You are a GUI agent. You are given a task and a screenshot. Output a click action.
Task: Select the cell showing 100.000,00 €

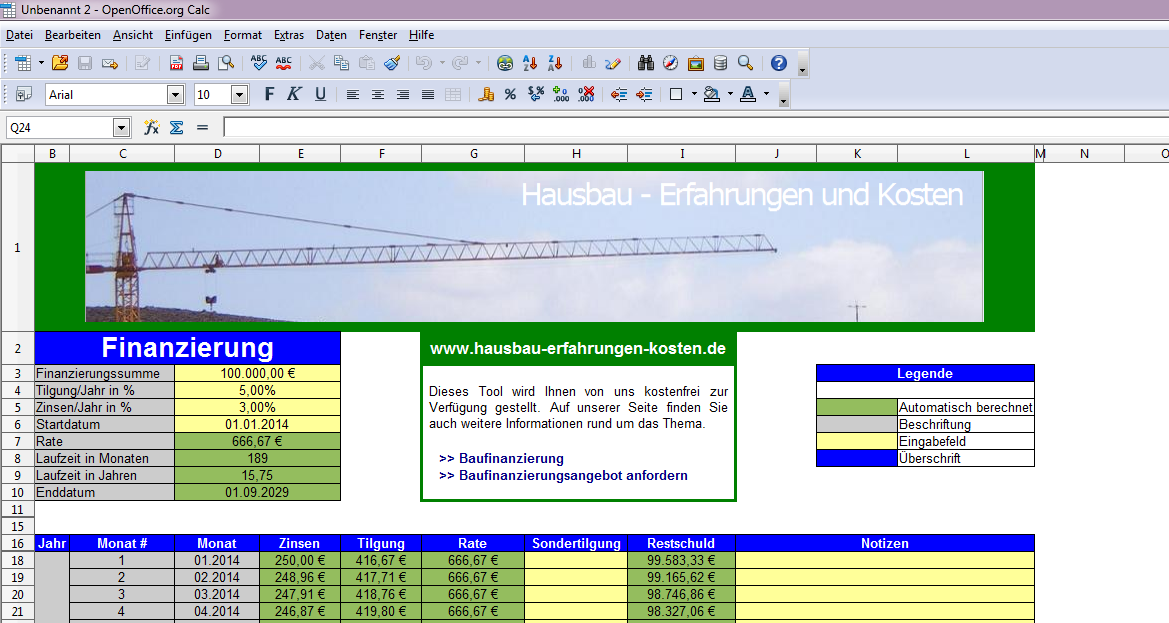pyautogui.click(x=259, y=371)
